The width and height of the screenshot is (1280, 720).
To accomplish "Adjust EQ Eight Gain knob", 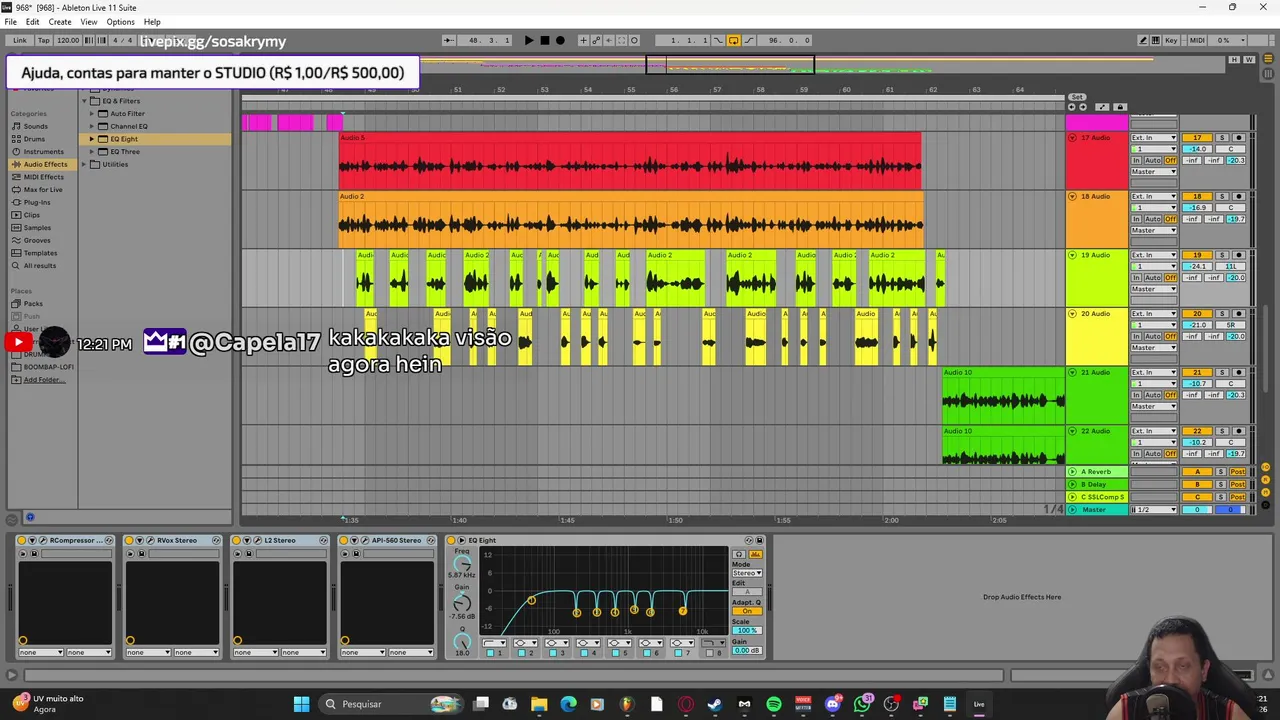I will tap(461, 603).
